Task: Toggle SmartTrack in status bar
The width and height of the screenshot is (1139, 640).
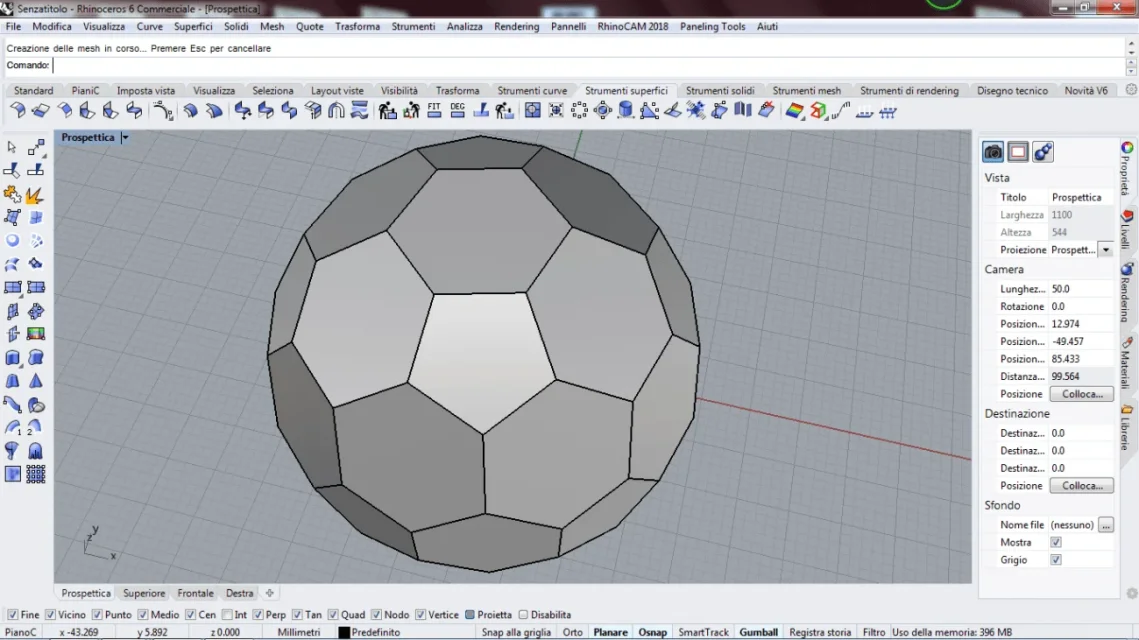Action: click(x=703, y=632)
